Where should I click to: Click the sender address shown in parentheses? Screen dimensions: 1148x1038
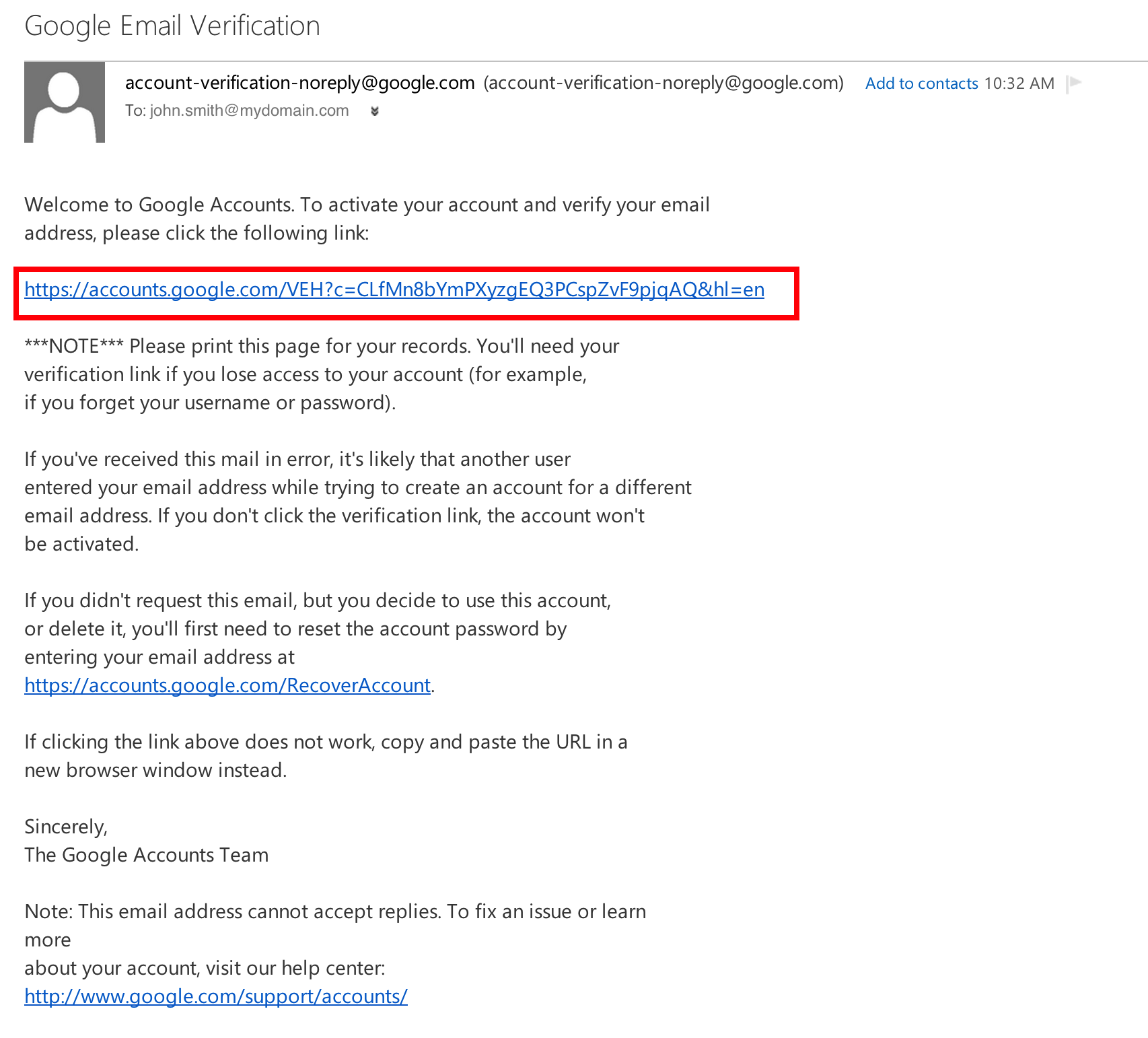[x=663, y=83]
